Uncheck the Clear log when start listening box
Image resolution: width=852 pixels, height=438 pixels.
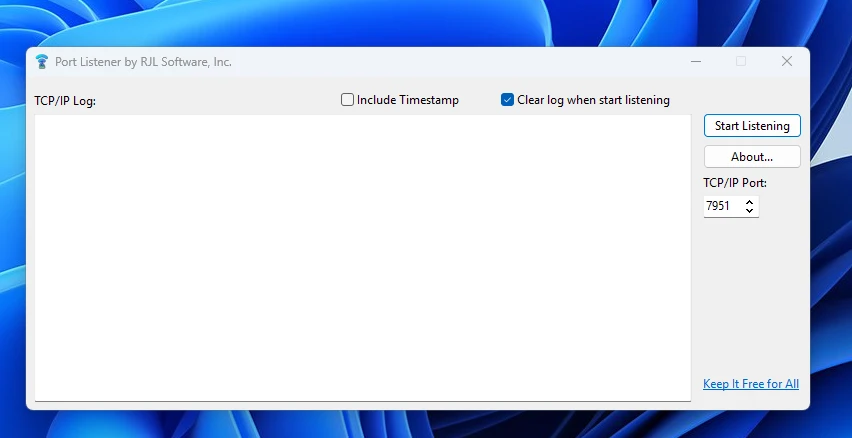[x=508, y=100]
